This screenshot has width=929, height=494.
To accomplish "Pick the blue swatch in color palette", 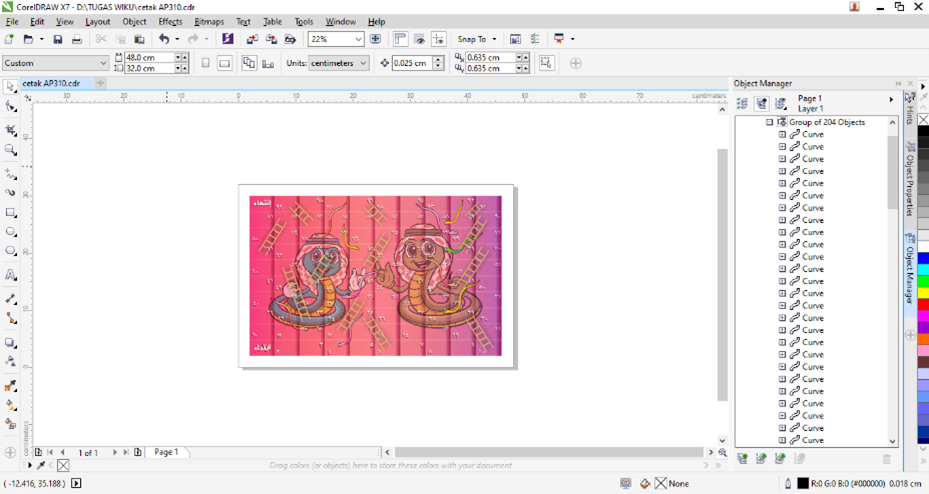I will 923,258.
